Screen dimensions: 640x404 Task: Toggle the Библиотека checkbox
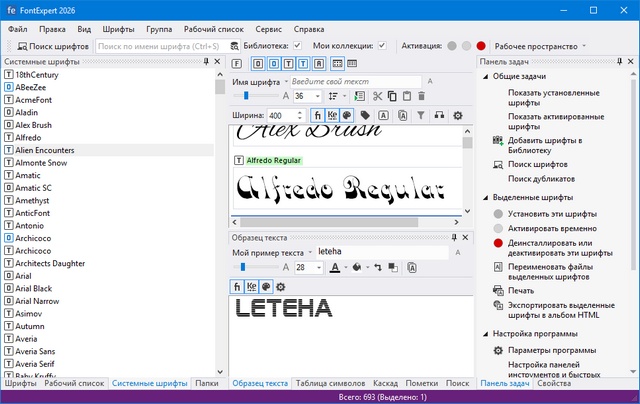pos(298,46)
